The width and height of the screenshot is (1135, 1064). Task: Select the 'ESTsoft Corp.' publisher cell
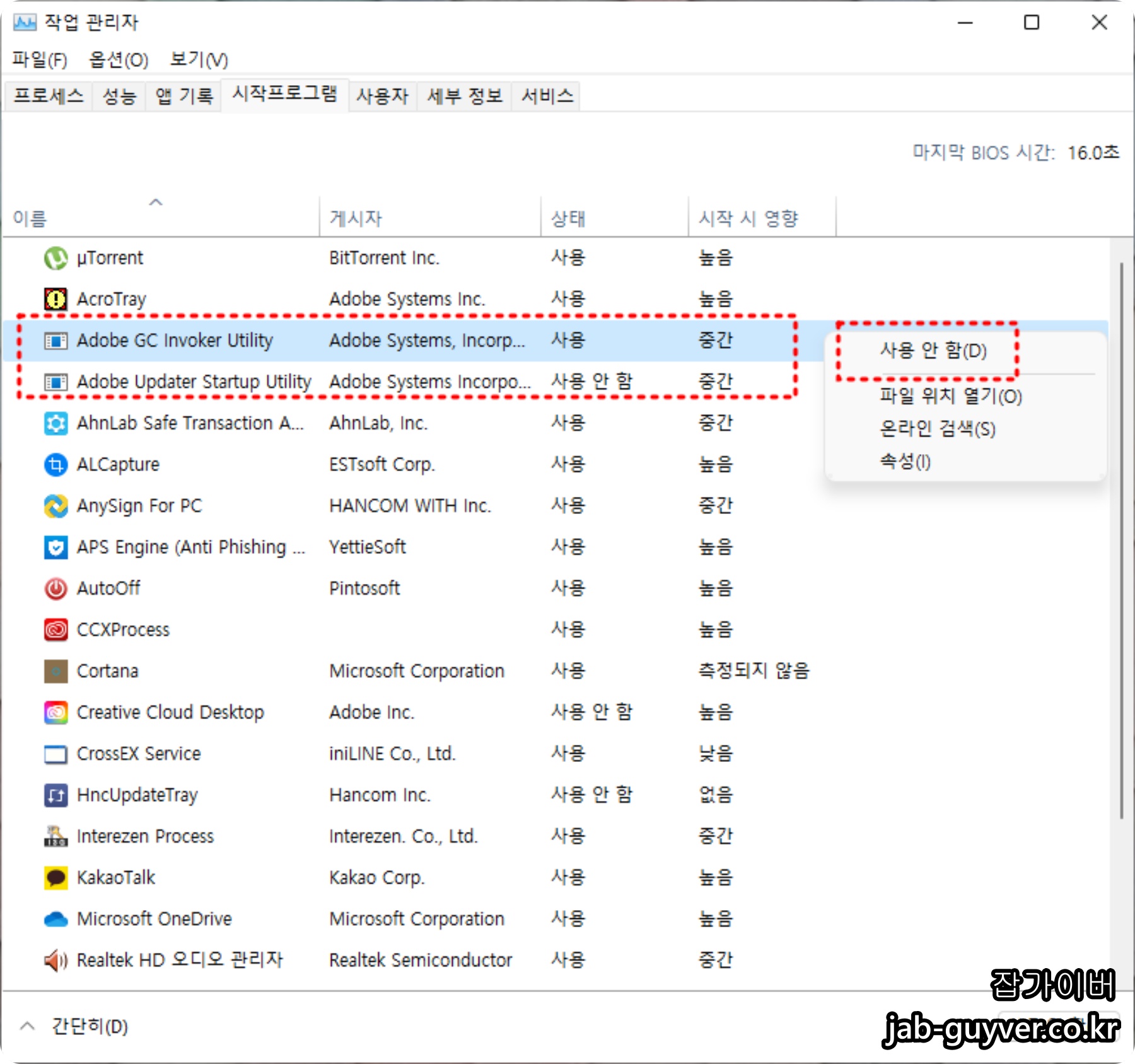[x=381, y=465]
